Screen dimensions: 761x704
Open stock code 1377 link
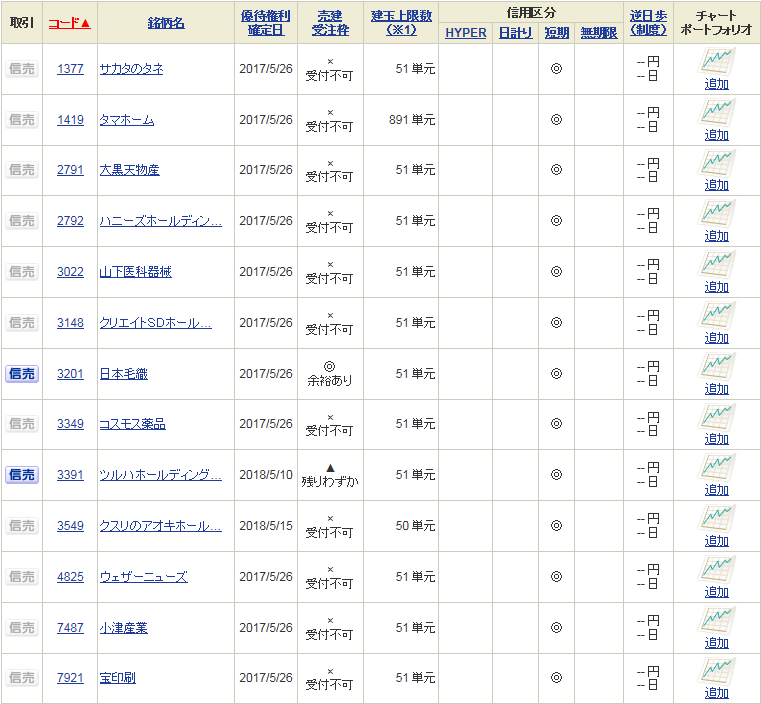click(70, 69)
